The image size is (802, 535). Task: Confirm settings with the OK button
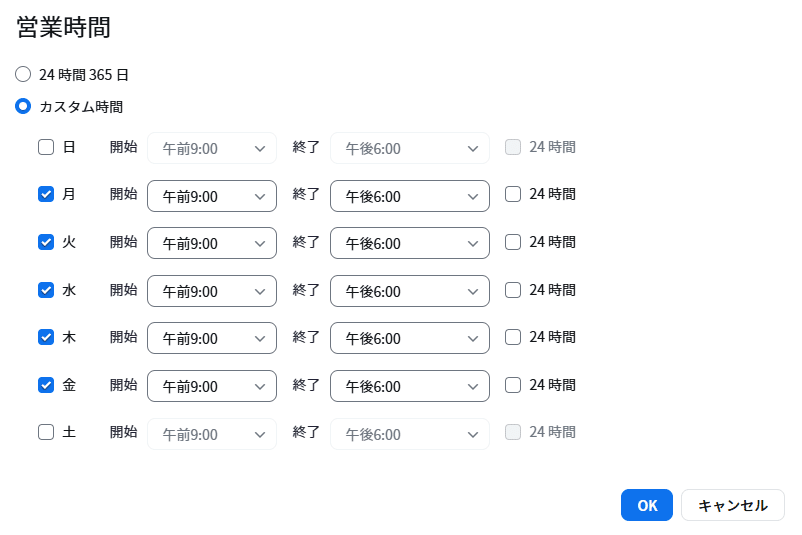click(x=647, y=505)
